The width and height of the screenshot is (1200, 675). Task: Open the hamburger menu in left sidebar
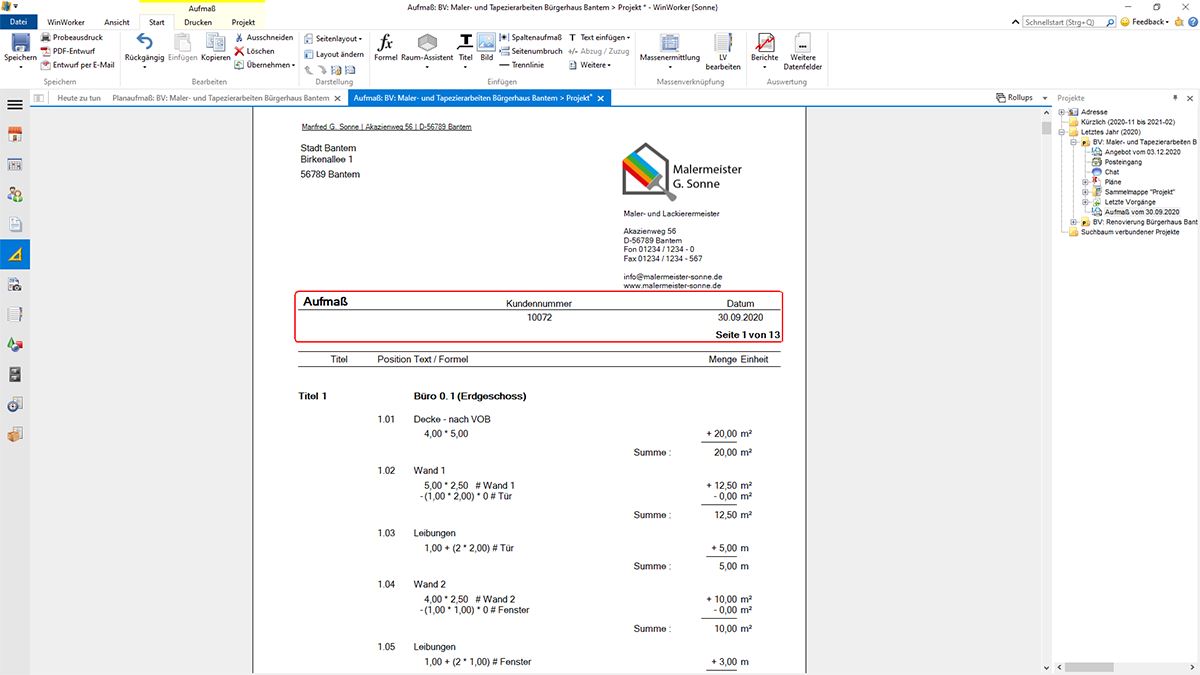(15, 104)
